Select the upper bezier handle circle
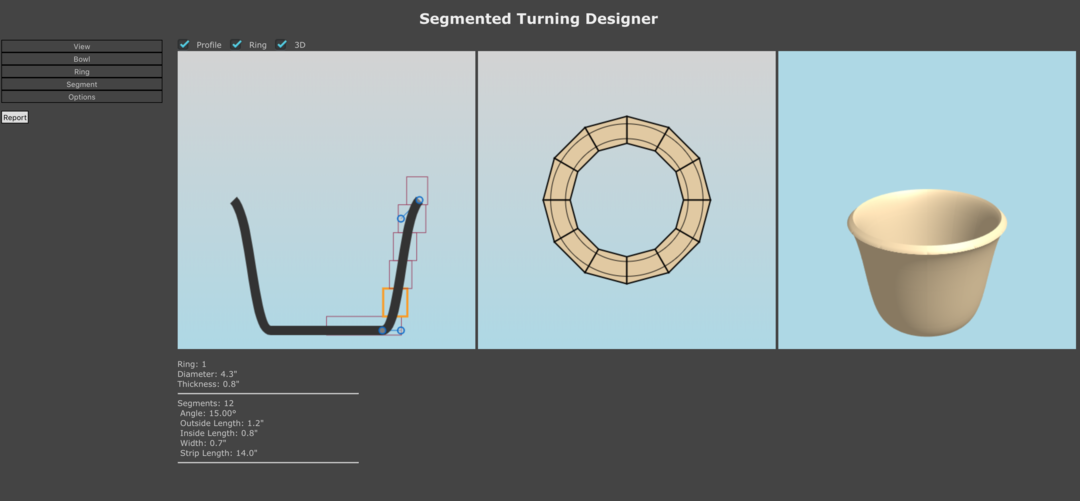This screenshot has width=1080, height=501. point(401,218)
